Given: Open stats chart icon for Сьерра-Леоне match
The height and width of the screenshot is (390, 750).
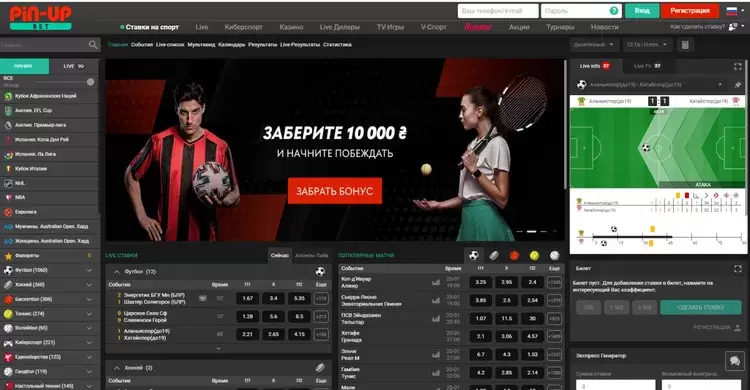Looking at the screenshot, I should (x=436, y=301).
